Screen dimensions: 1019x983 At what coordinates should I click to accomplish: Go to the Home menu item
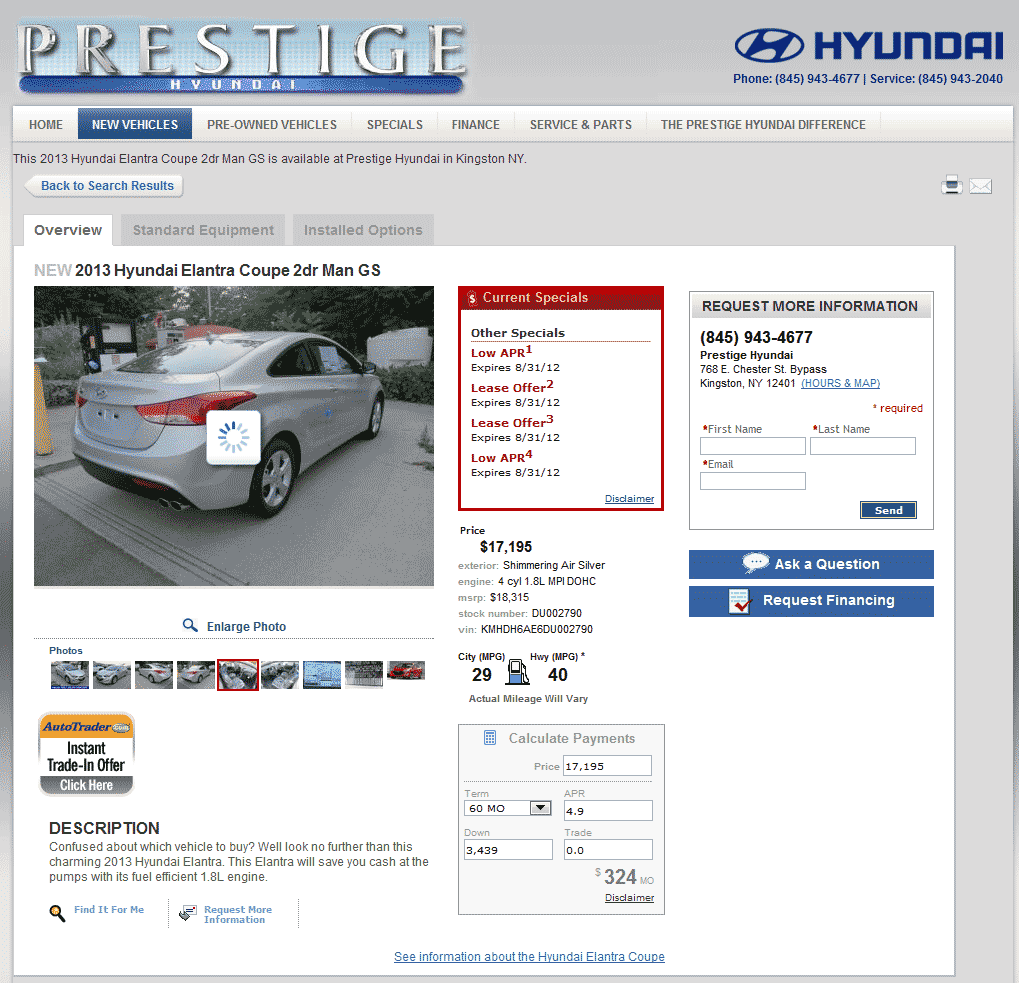pos(45,124)
